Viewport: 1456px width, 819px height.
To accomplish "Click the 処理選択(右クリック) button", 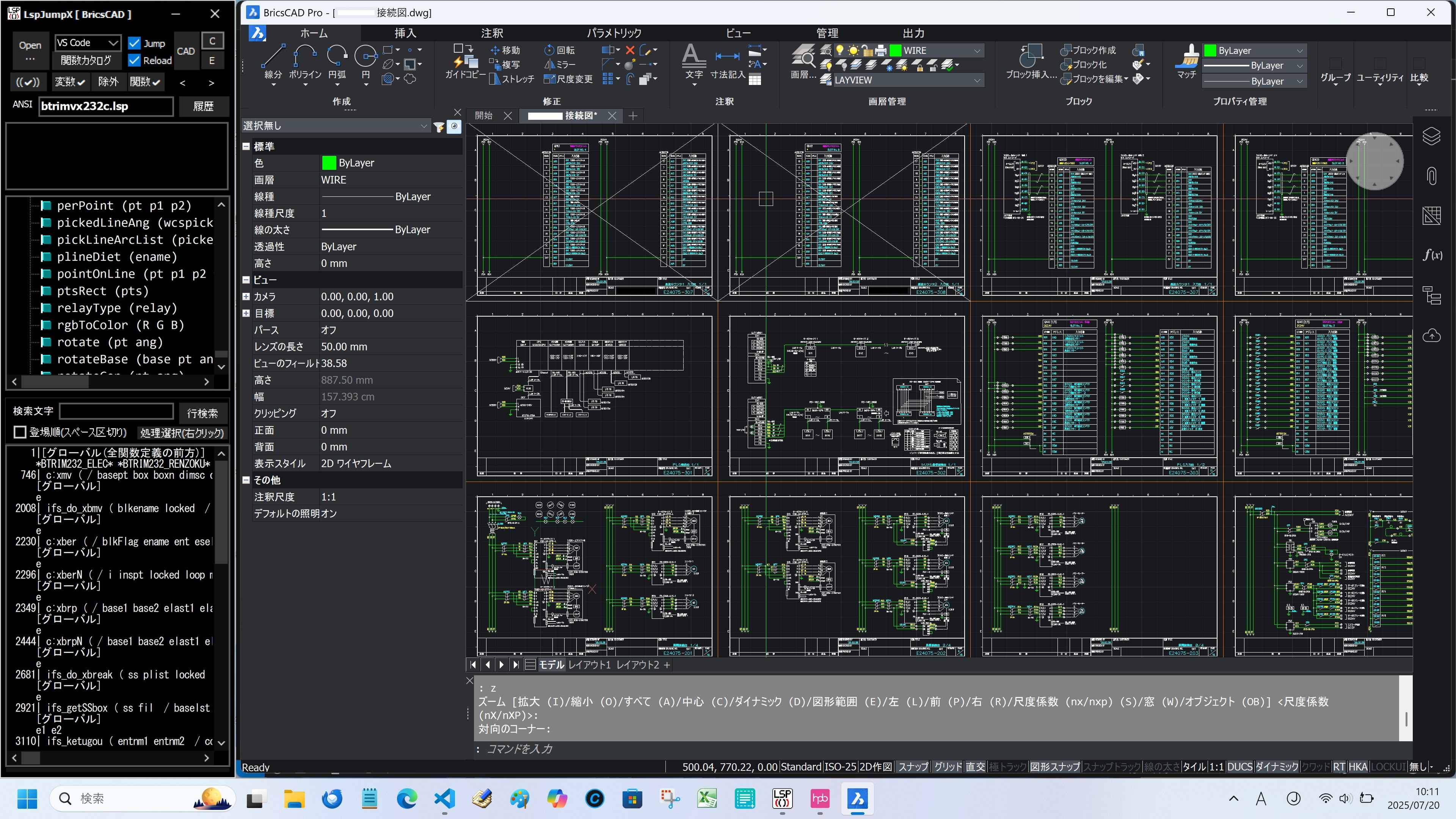I will pyautogui.click(x=182, y=433).
